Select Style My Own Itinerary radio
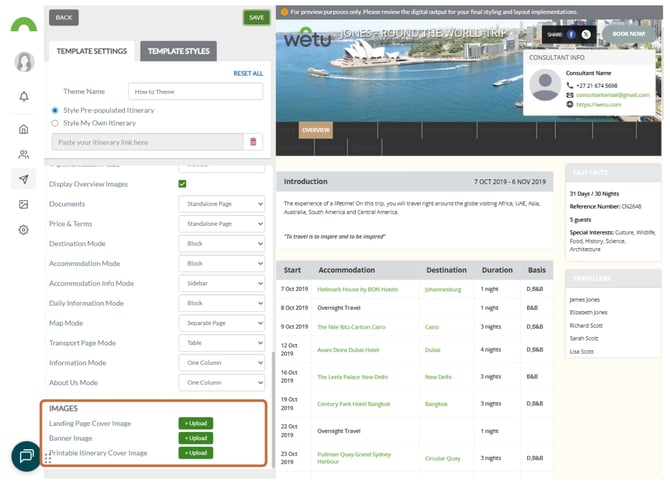 [55, 123]
